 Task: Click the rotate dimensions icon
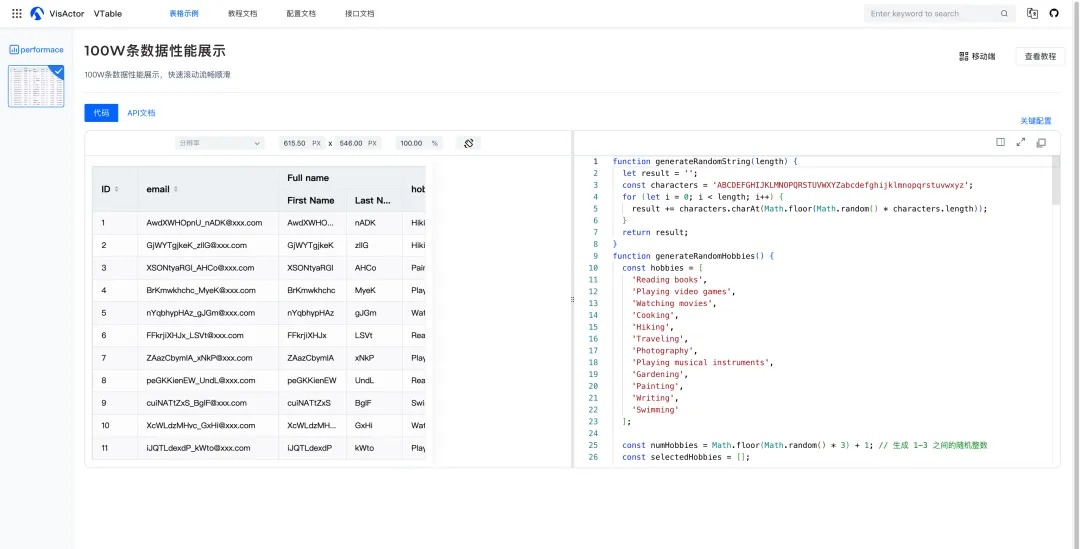[x=468, y=143]
